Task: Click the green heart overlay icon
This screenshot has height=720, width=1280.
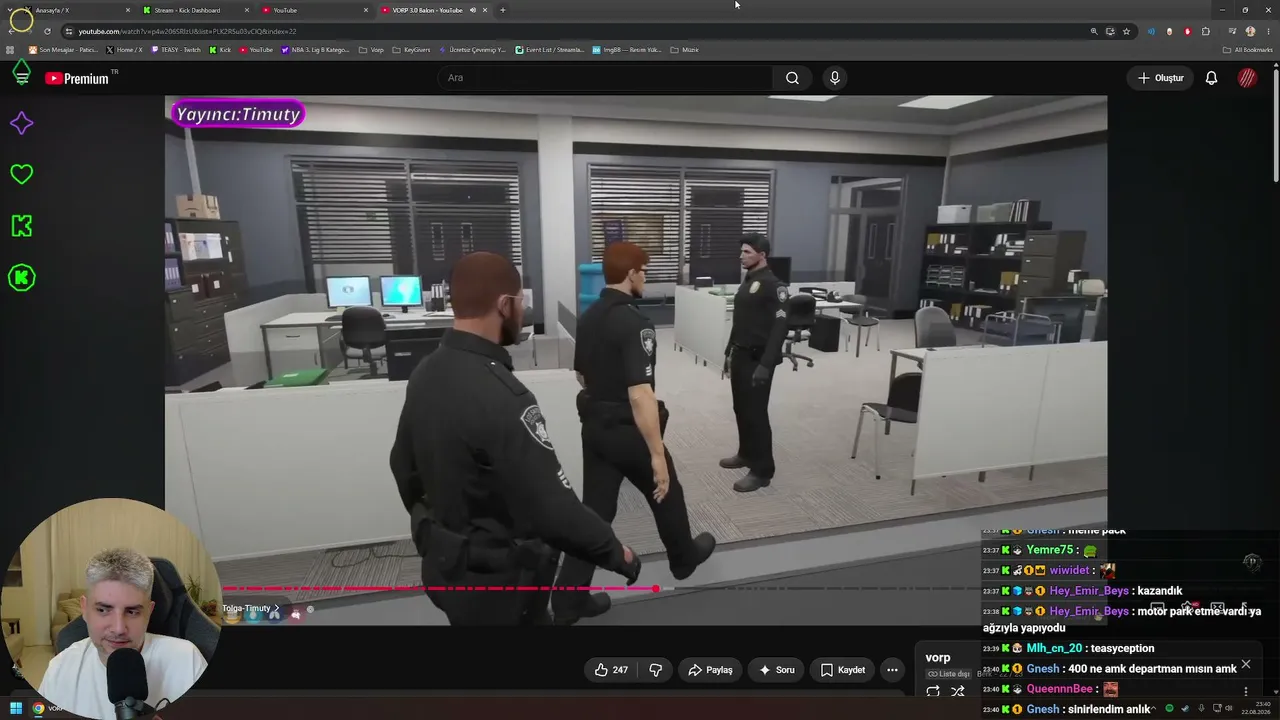Action: click(x=21, y=174)
